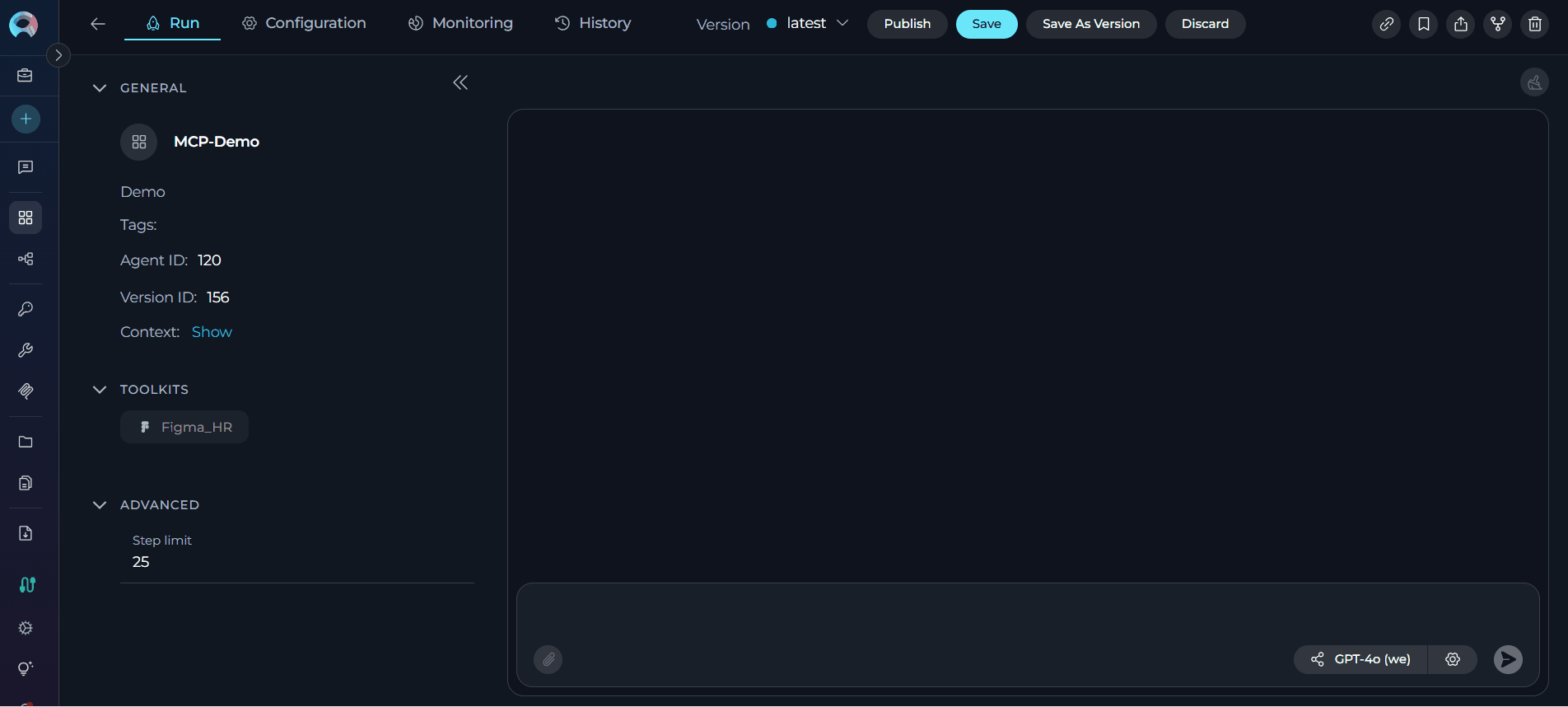1568x707 pixels.
Task: Open the key credentials icon in sidebar
Action: pos(26,309)
